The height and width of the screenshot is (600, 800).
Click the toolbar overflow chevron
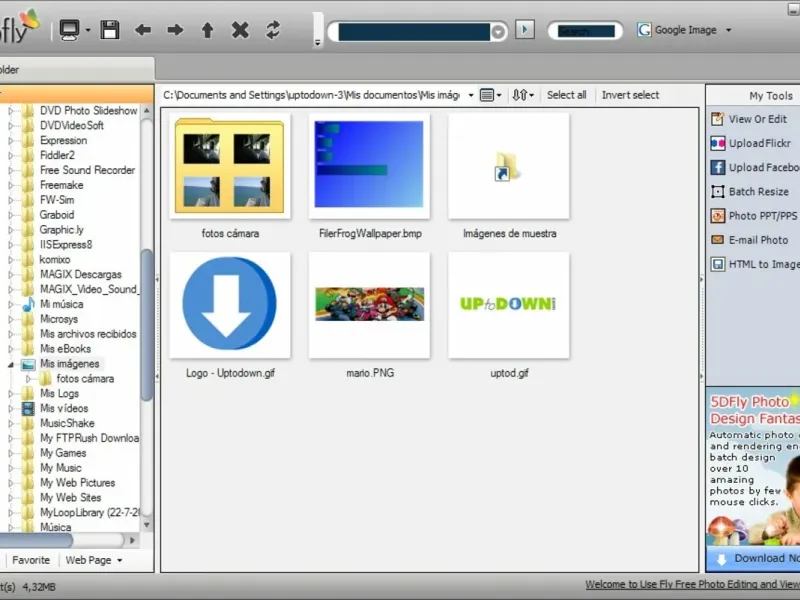pos(317,43)
